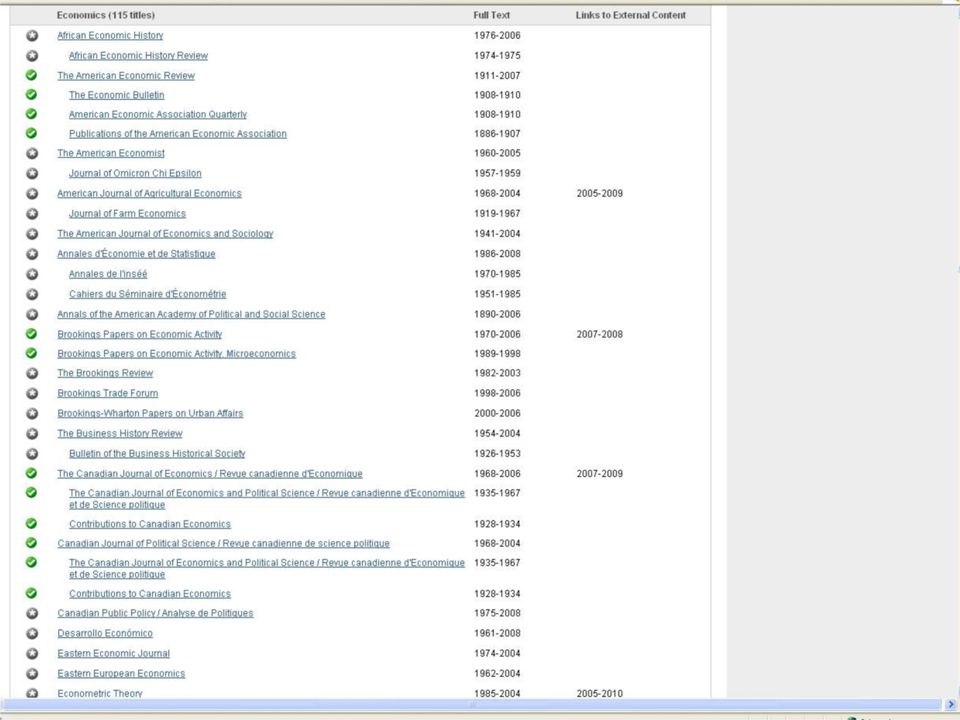
Task: Click the full text range "1911-2007"
Action: [x=497, y=76]
